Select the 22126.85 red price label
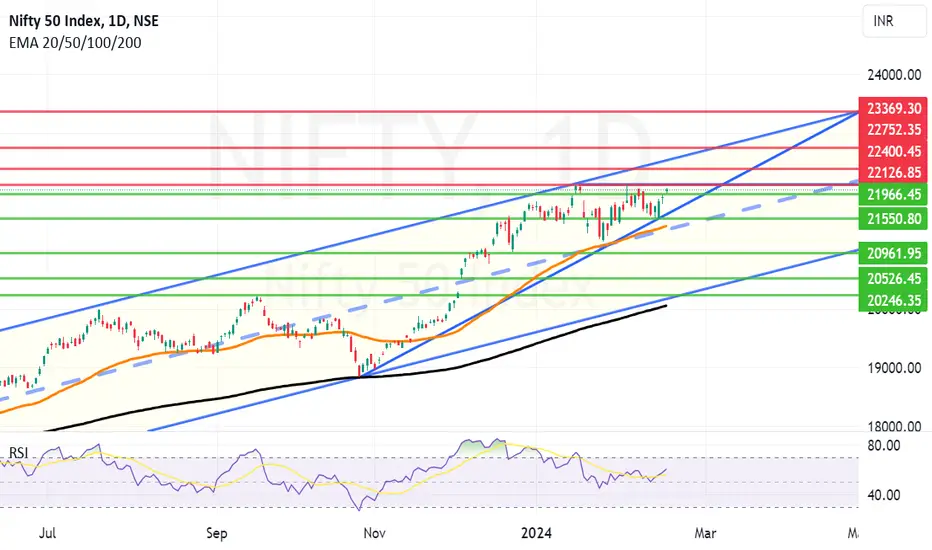The width and height of the screenshot is (932, 550). tap(893, 172)
